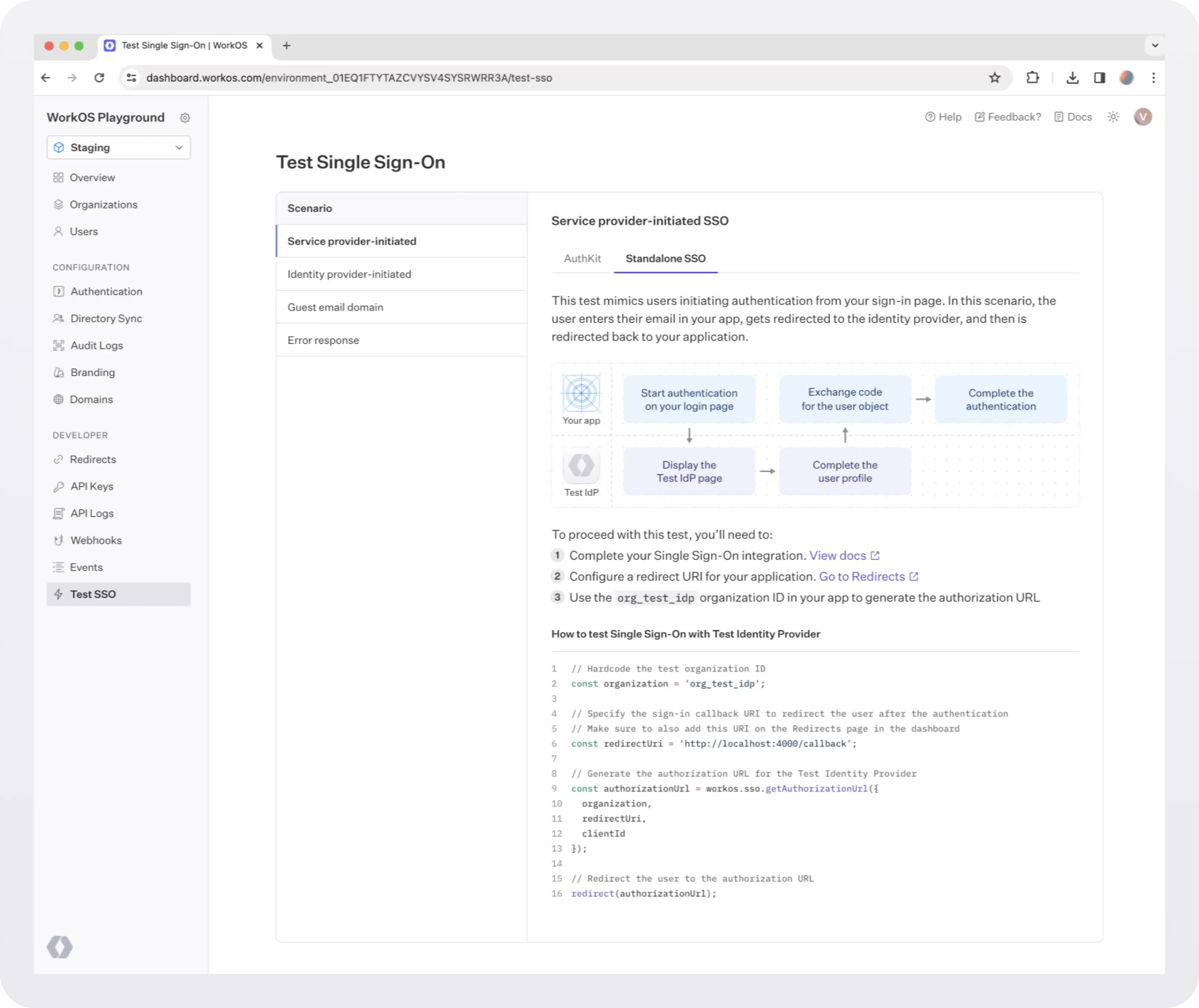The width and height of the screenshot is (1199, 1008).
Task: Open the Chrome three-dot menu
Action: coord(1153,78)
